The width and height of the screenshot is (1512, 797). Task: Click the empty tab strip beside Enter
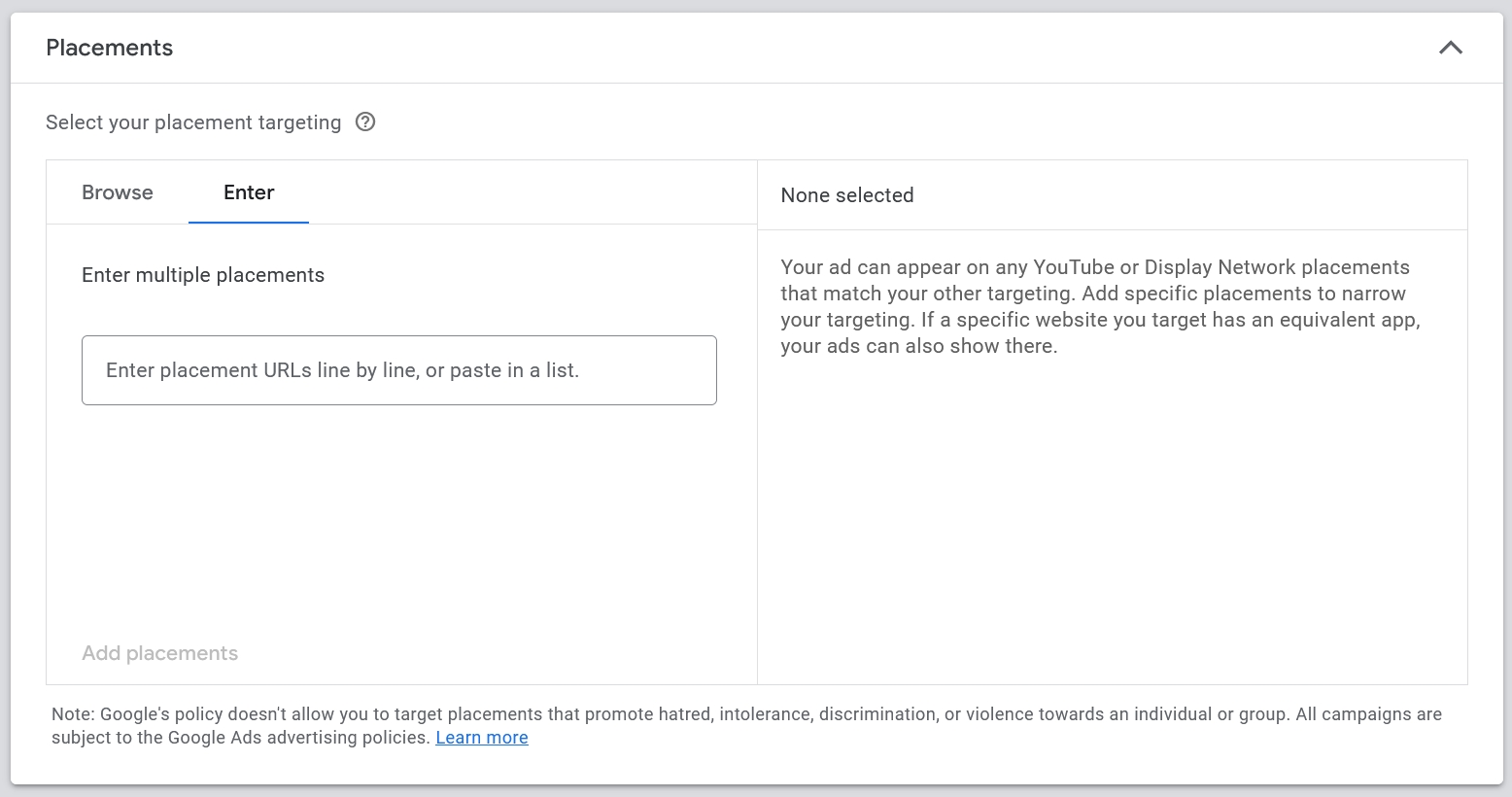coord(533,192)
